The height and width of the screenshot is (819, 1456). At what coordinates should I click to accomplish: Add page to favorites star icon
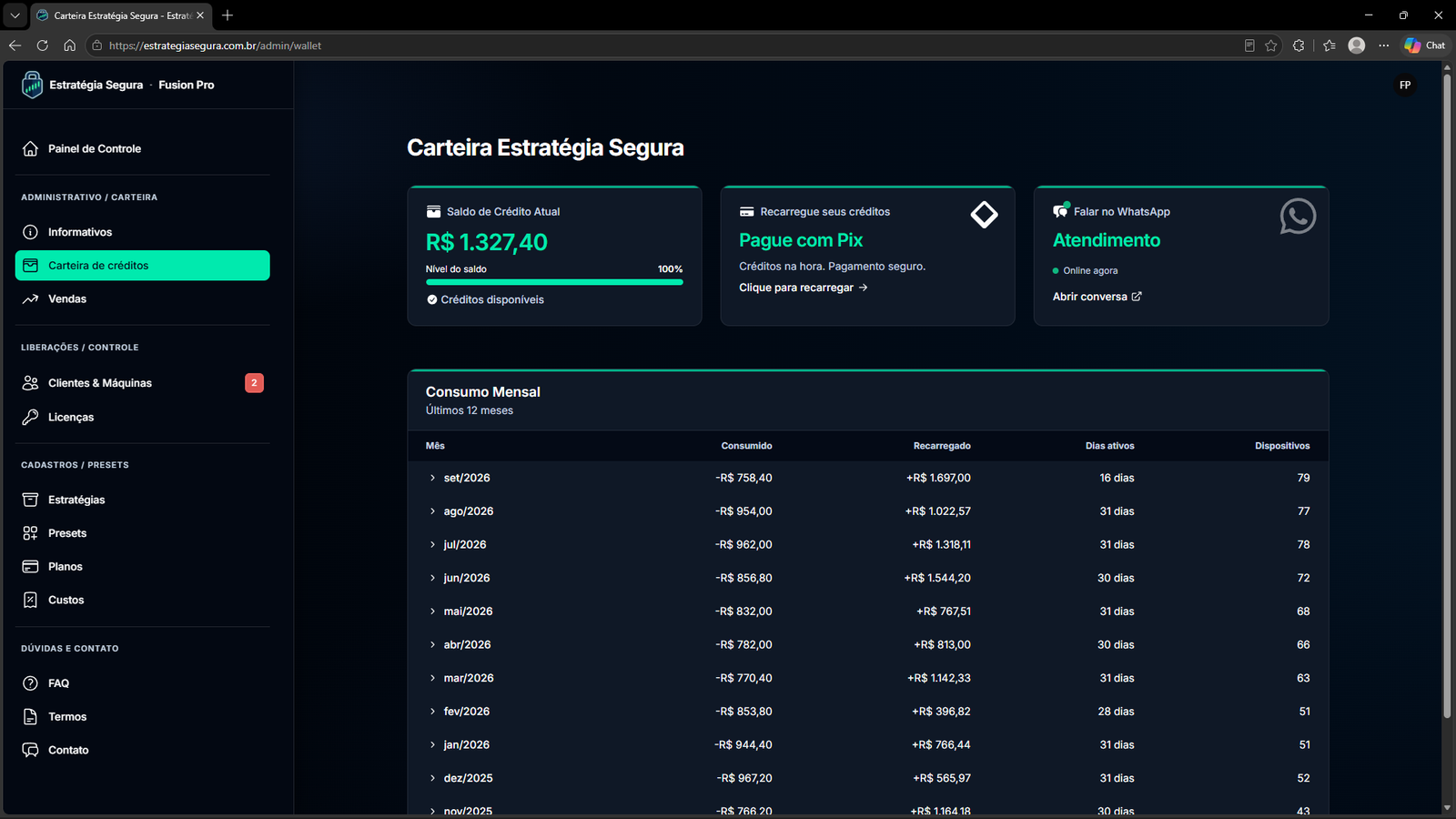point(1271,45)
